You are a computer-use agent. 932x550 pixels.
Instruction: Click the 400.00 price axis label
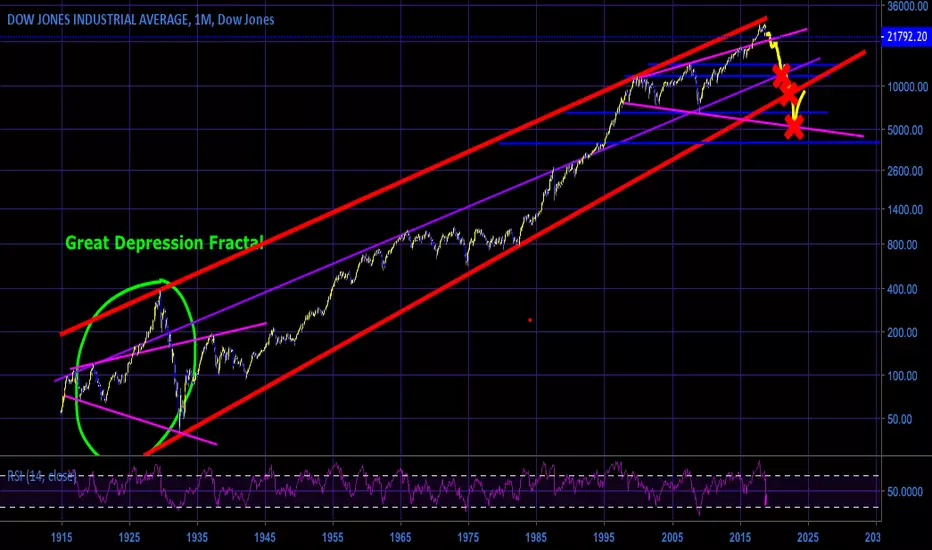pos(903,289)
